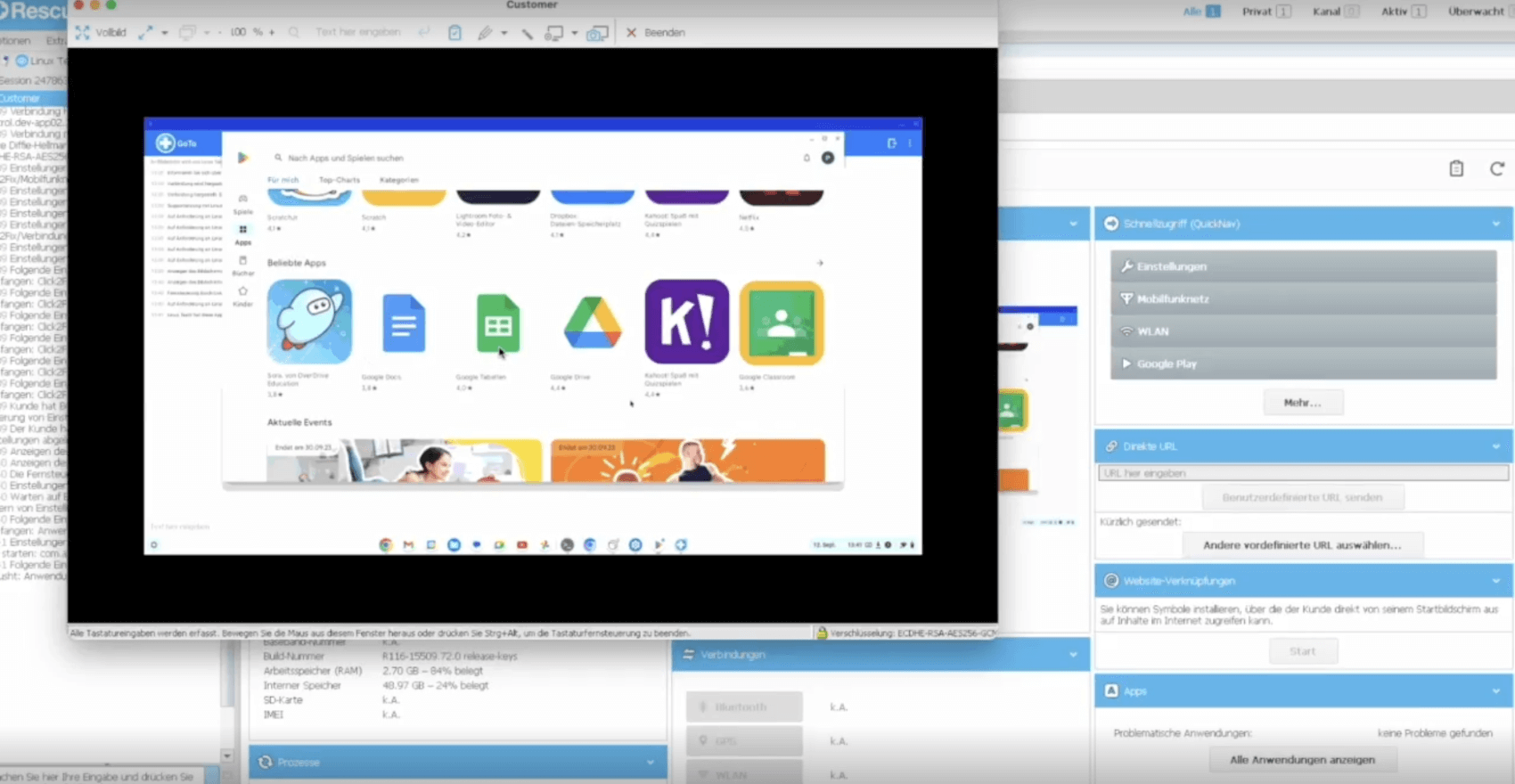The height and width of the screenshot is (784, 1515).
Task: Open the pencil tool dropdown arrow
Action: point(504,33)
